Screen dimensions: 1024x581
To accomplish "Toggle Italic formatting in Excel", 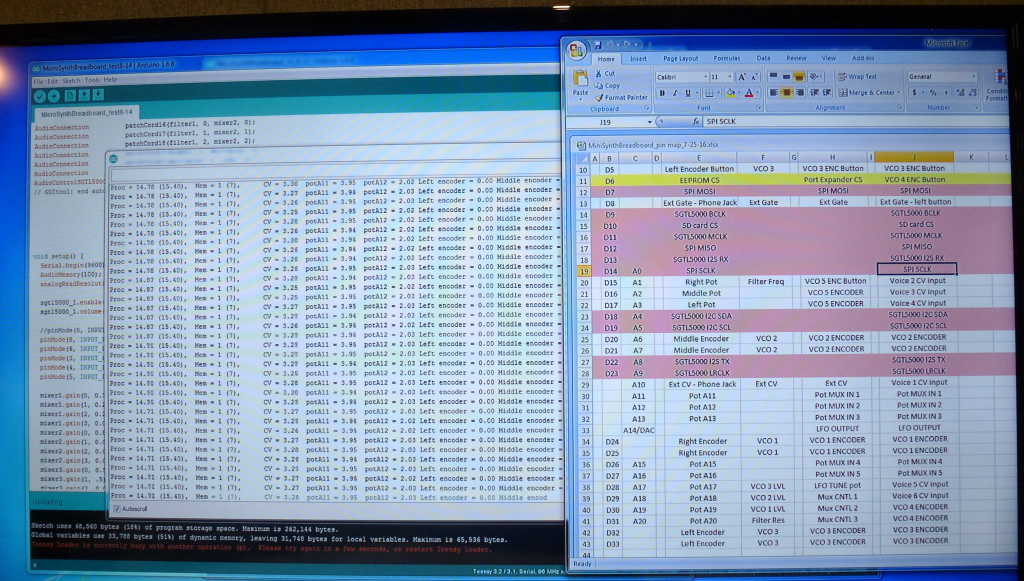I will tap(675, 93).
